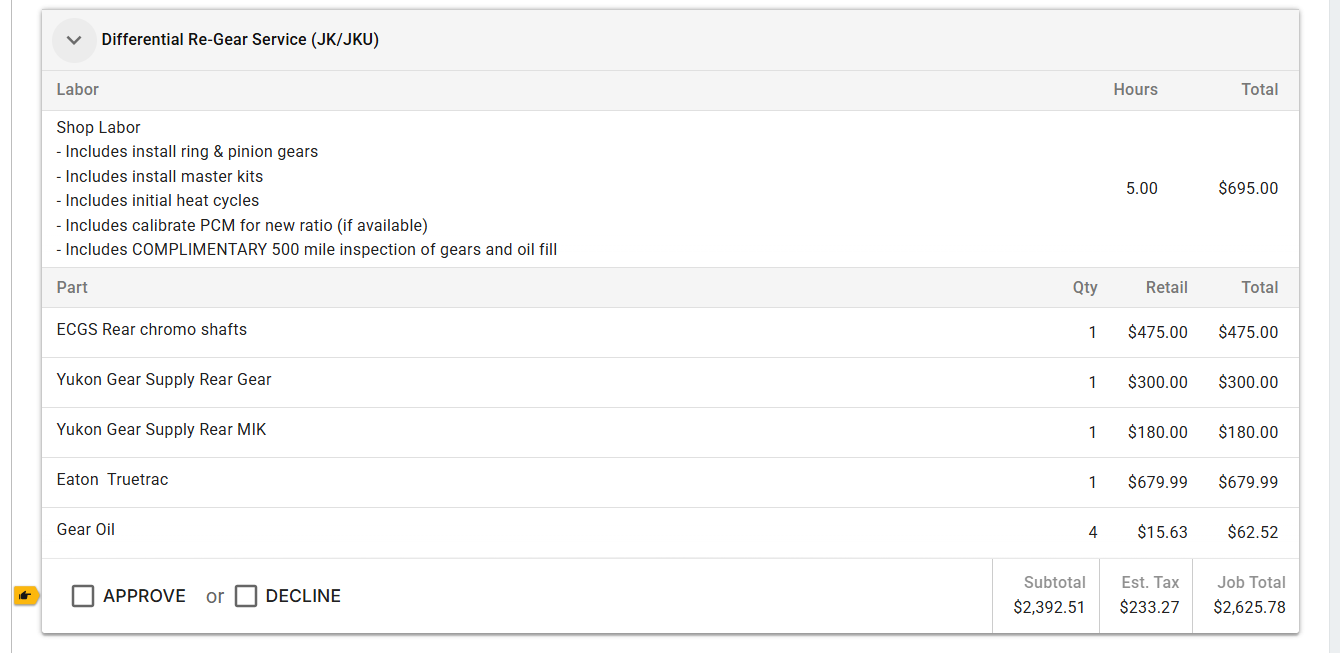The width and height of the screenshot is (1340, 653).
Task: Click the Part column header
Action: pos(72,288)
